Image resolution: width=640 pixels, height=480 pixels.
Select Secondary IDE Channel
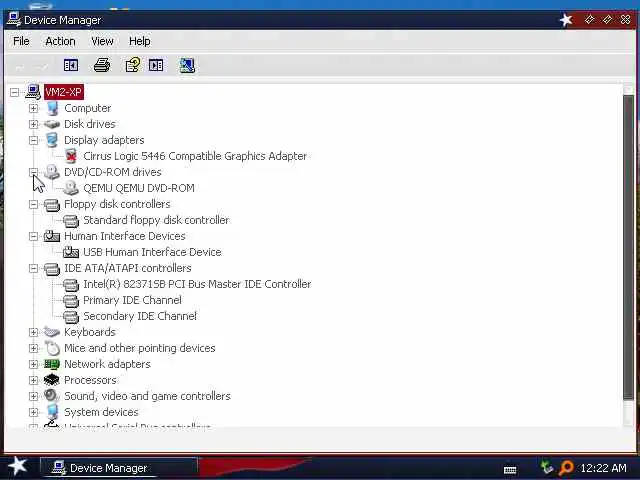(x=140, y=316)
